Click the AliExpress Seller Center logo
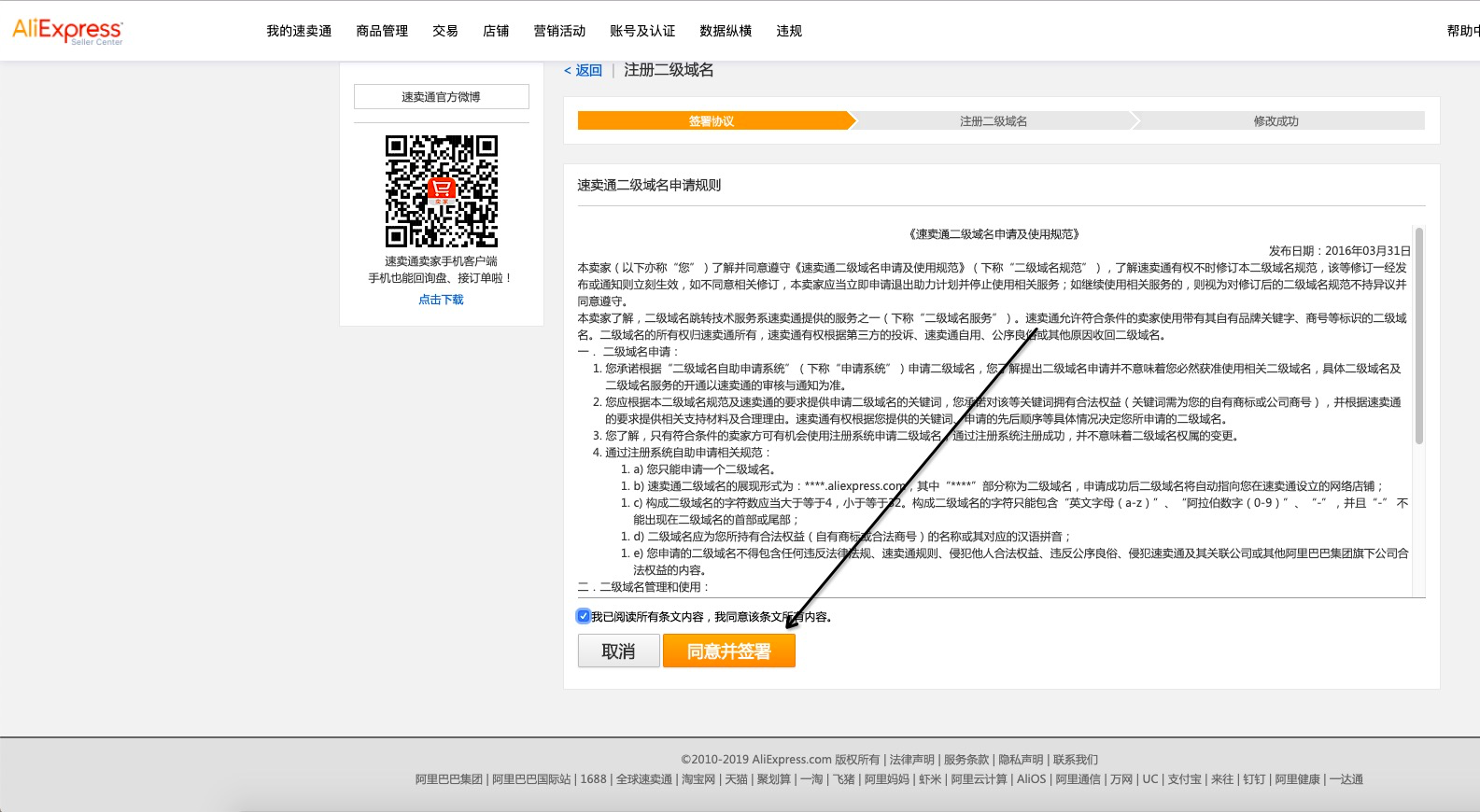The image size is (1480, 812). (x=67, y=31)
